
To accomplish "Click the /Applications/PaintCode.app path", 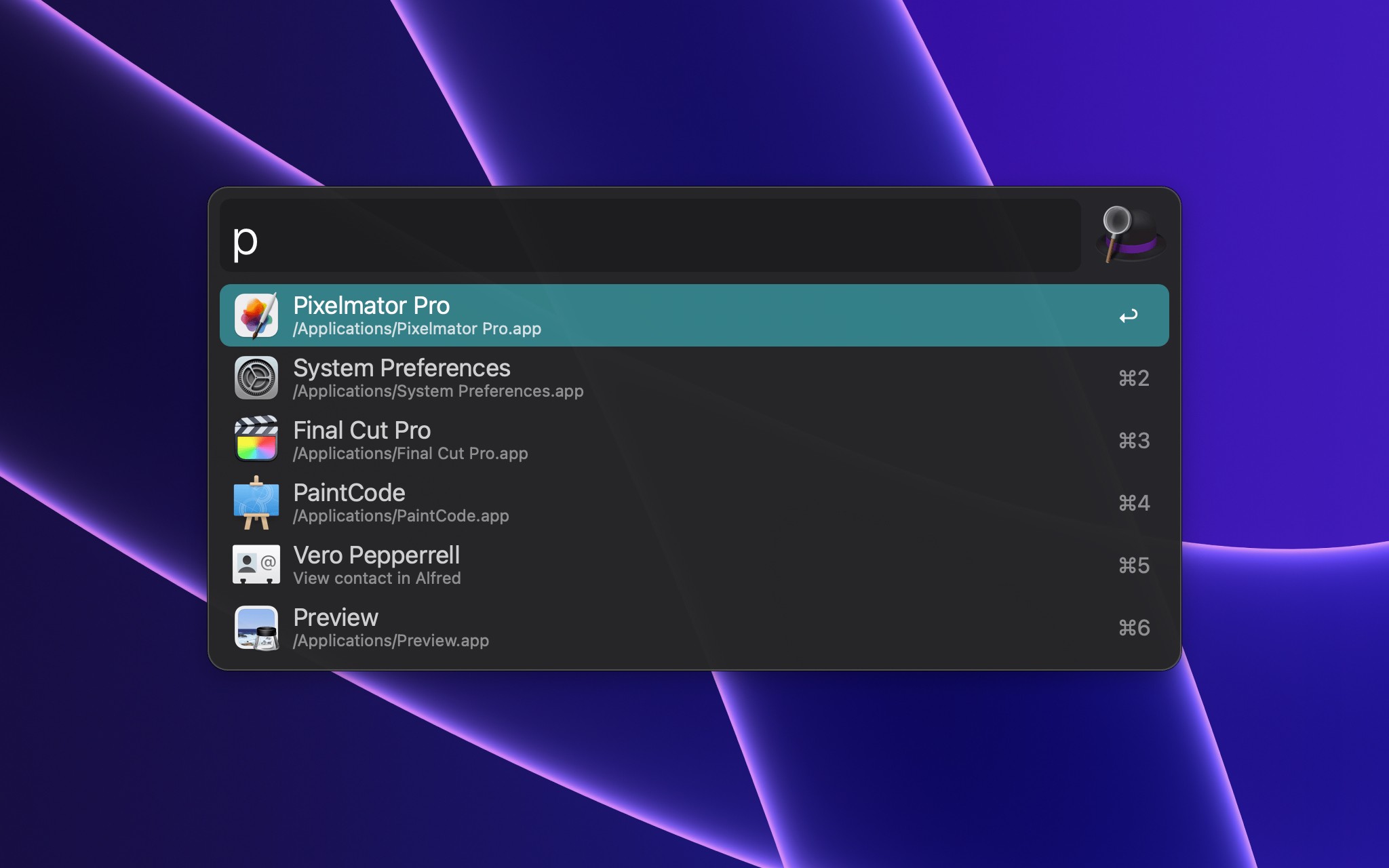I will click(401, 516).
